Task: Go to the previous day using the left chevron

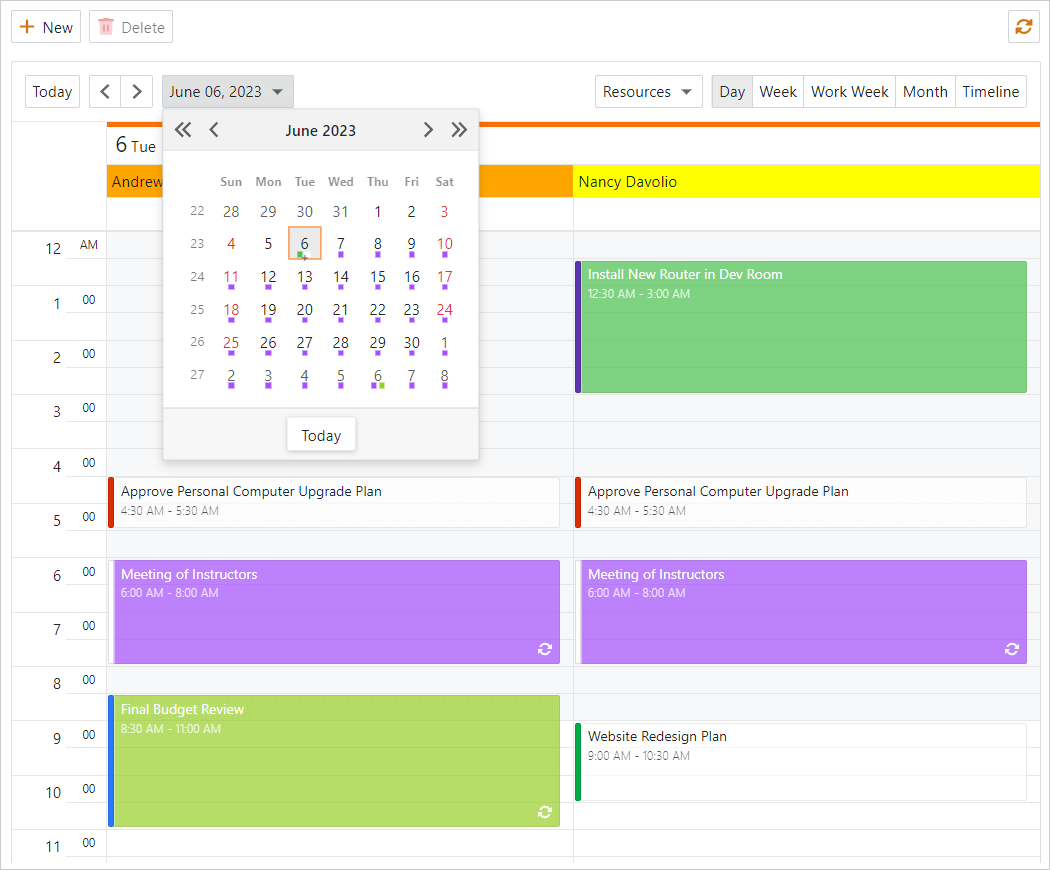Action: [x=104, y=91]
